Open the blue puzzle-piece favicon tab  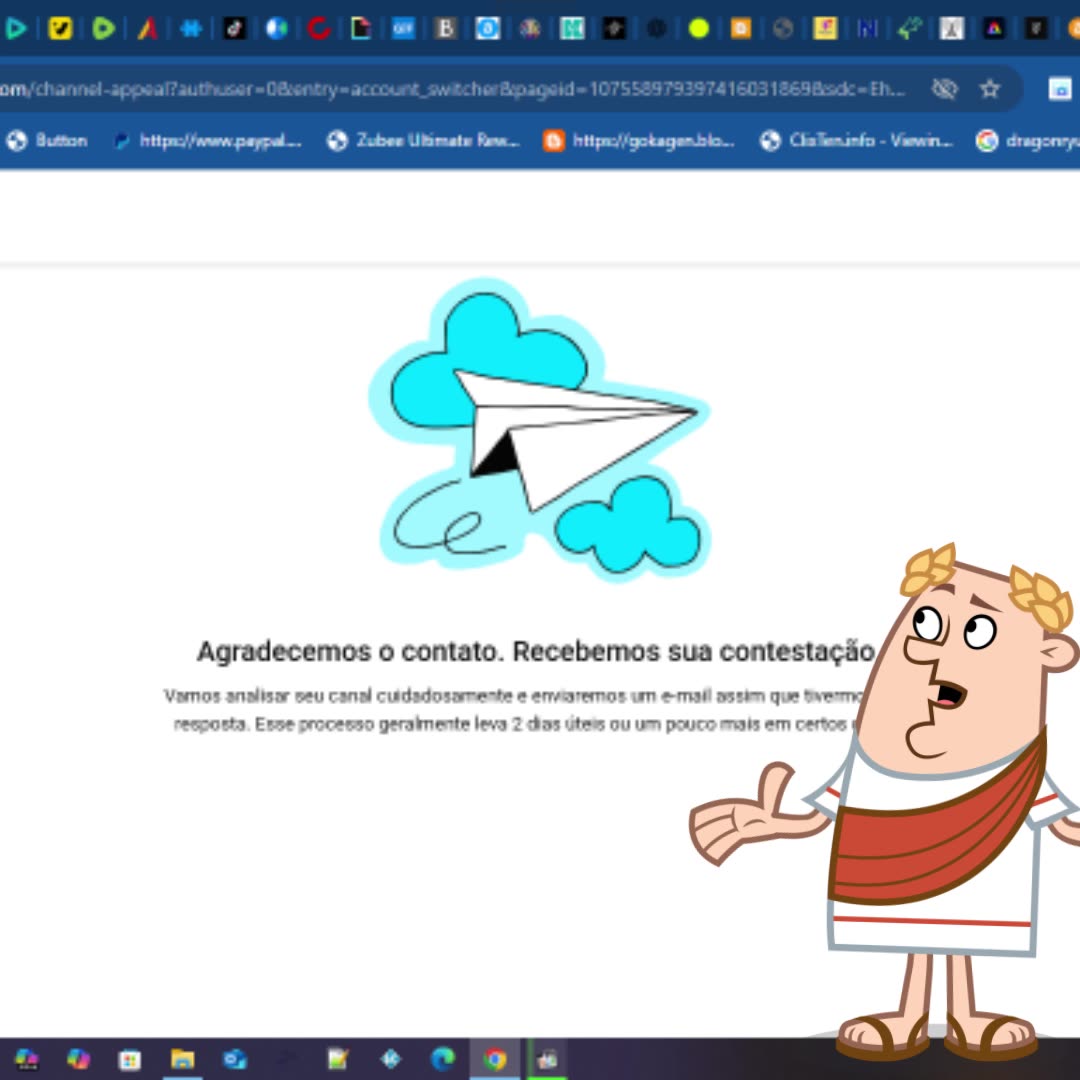191,28
